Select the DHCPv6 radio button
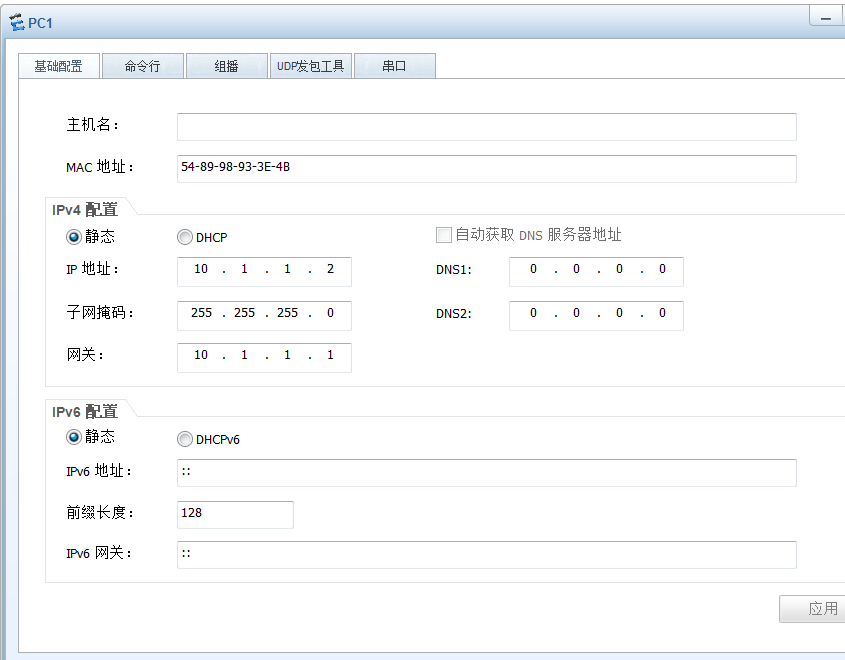Image resolution: width=845 pixels, height=660 pixels. coord(185,439)
